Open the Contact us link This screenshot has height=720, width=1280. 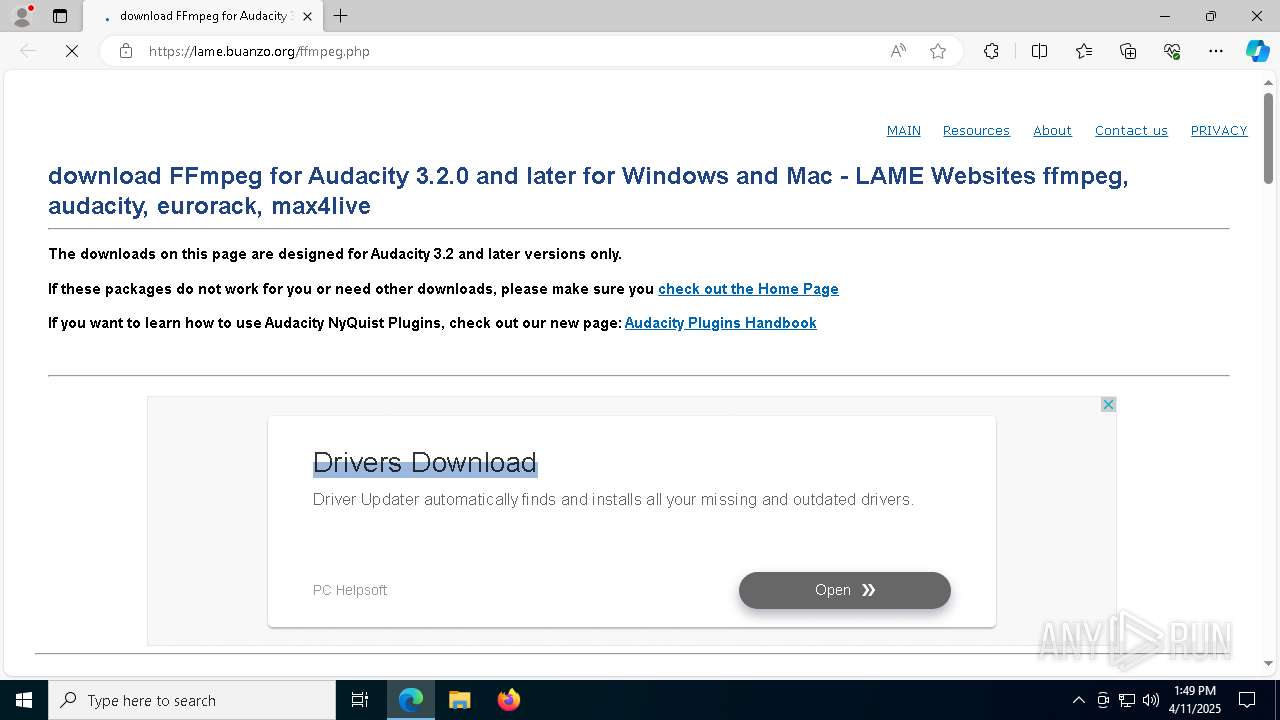coord(1131,131)
